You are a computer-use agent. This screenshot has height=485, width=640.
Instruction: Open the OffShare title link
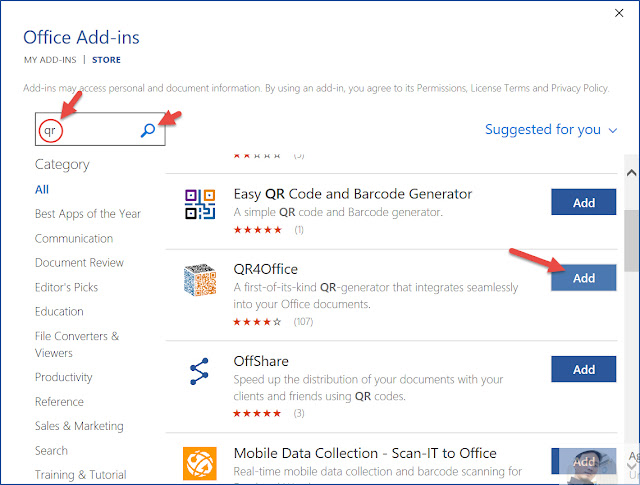click(261, 361)
